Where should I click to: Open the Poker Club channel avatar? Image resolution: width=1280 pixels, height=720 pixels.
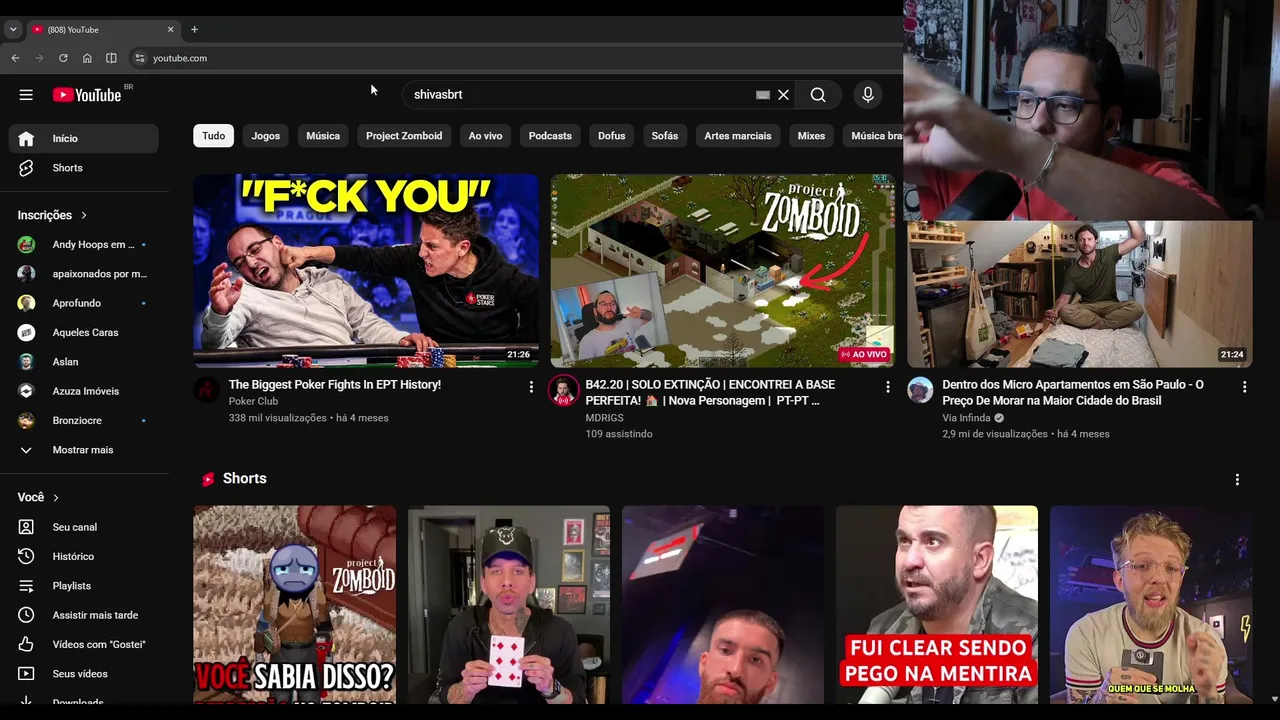tap(207, 390)
